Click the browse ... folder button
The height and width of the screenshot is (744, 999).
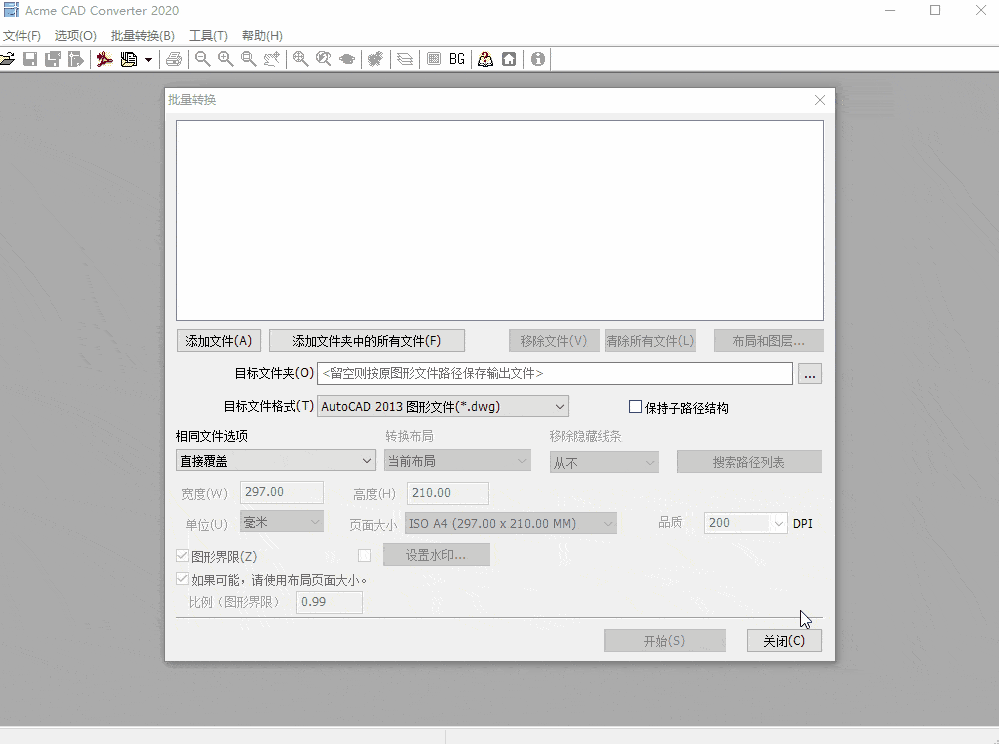click(809, 374)
